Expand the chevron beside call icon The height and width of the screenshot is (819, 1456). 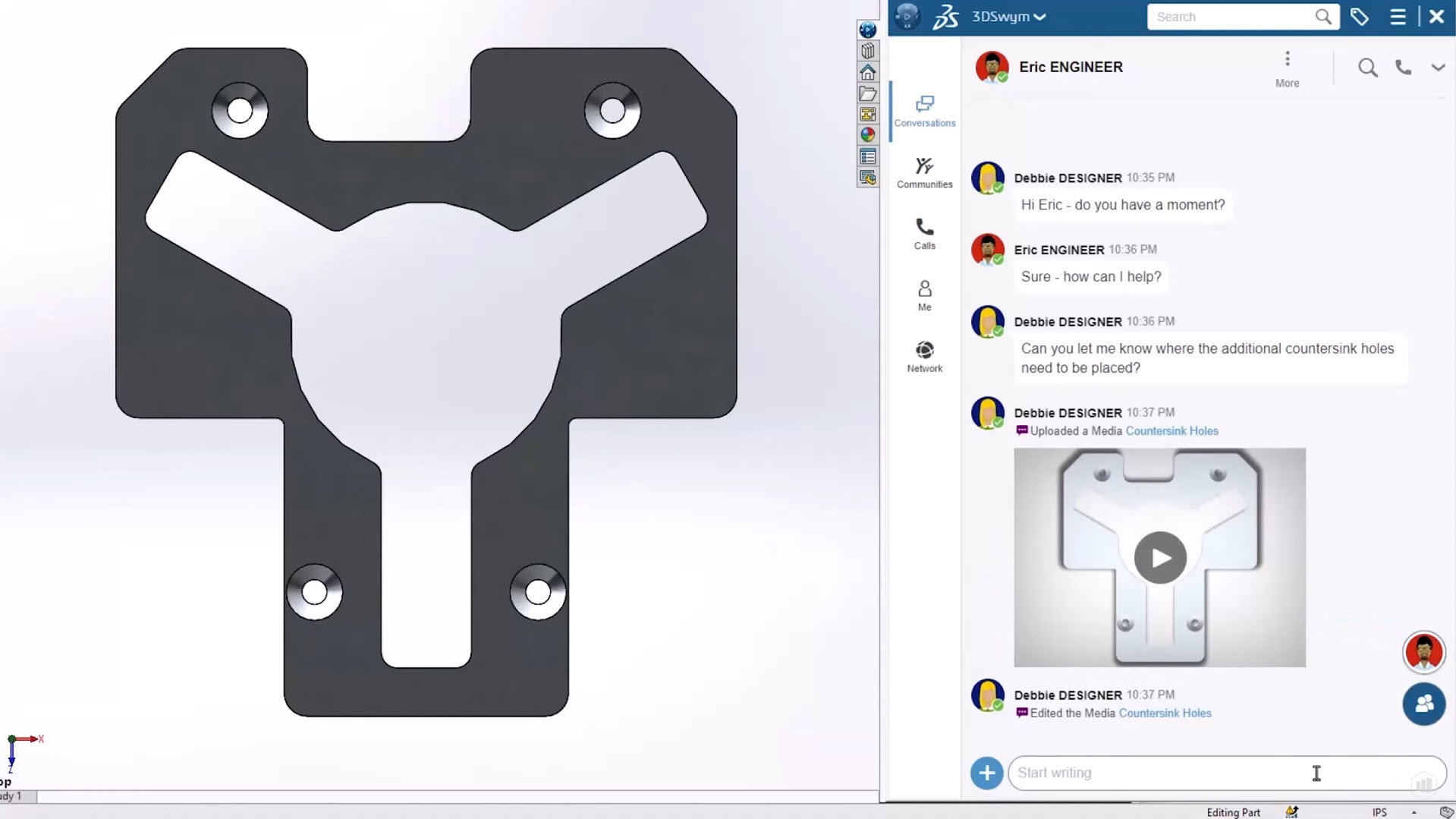pyautogui.click(x=1438, y=68)
